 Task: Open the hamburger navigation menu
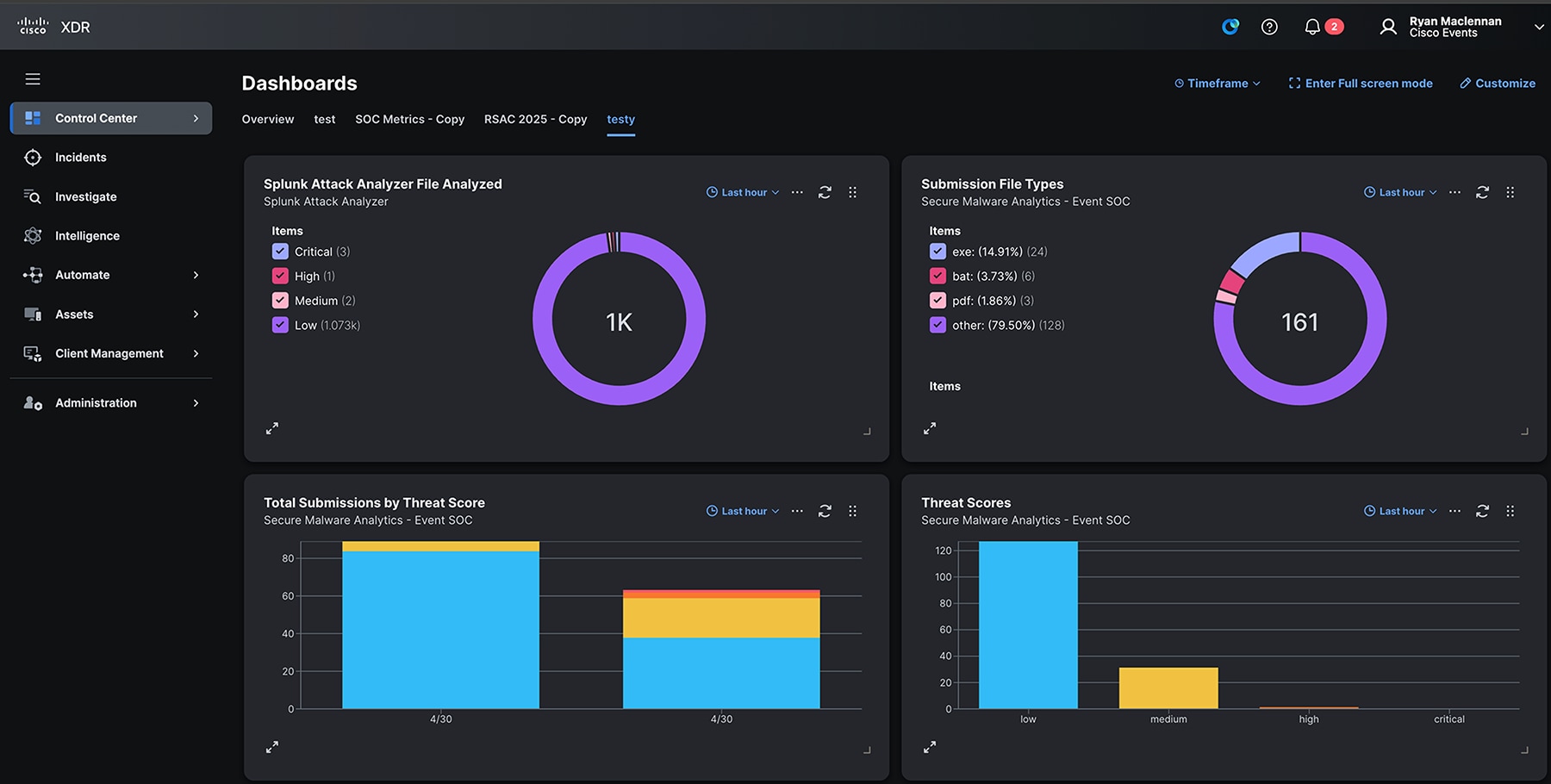[33, 79]
